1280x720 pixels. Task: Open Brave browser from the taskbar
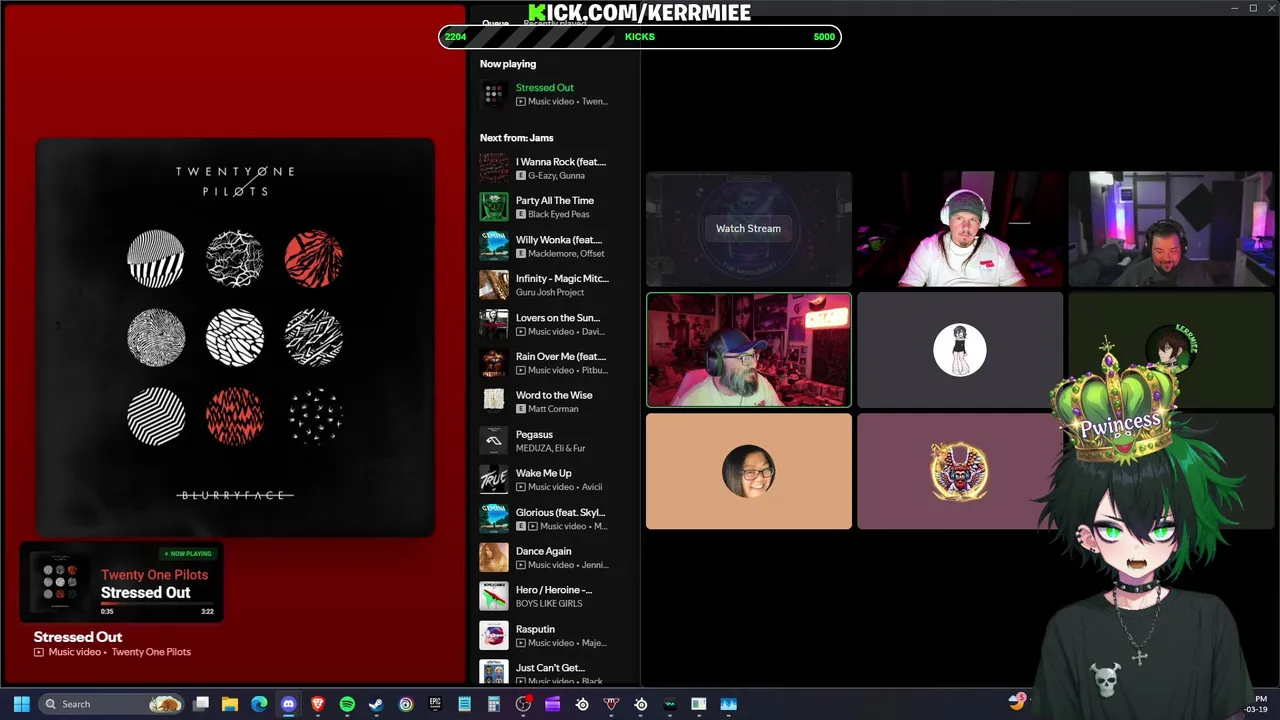click(x=318, y=704)
